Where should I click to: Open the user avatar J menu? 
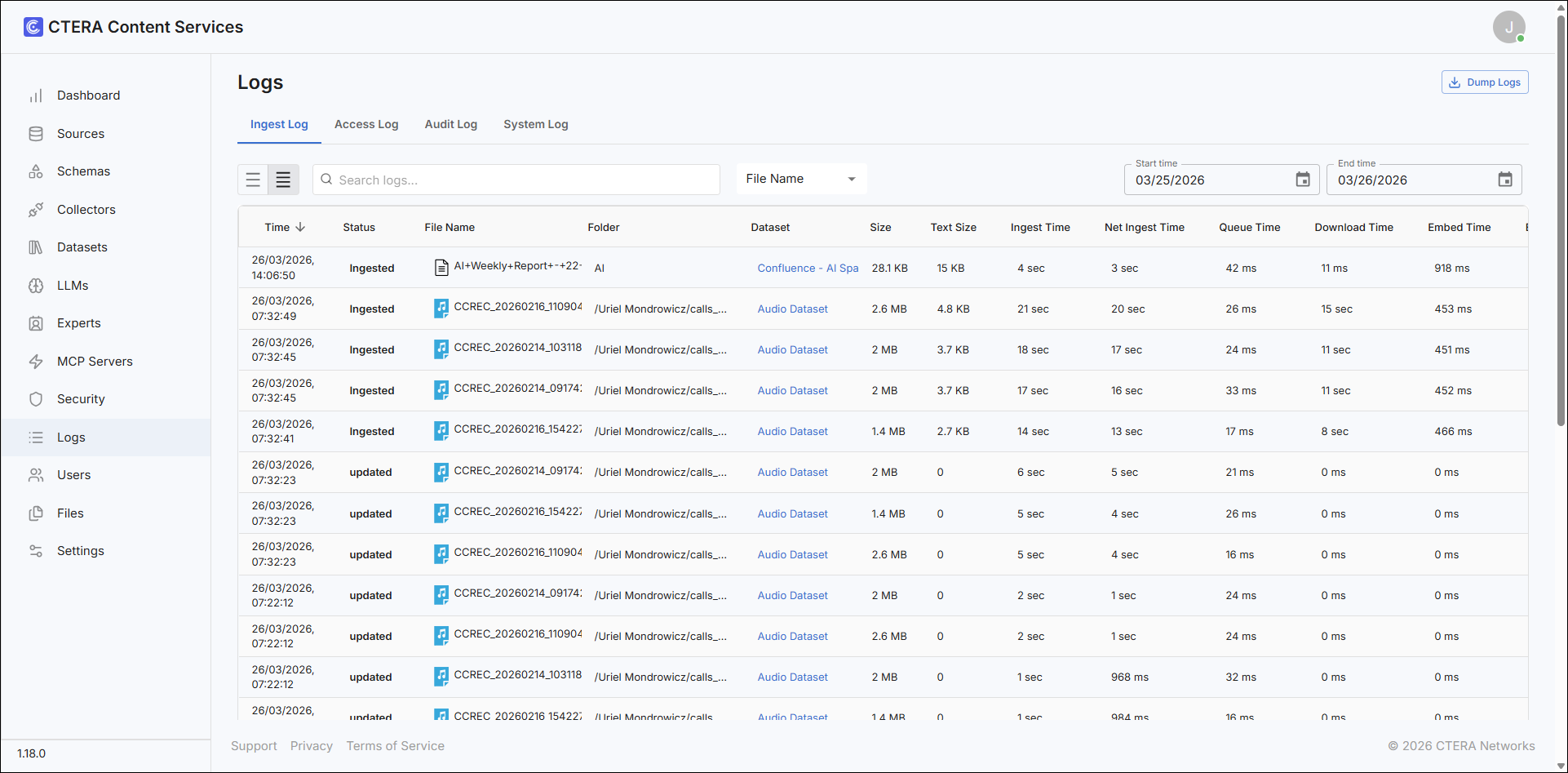click(x=1508, y=27)
